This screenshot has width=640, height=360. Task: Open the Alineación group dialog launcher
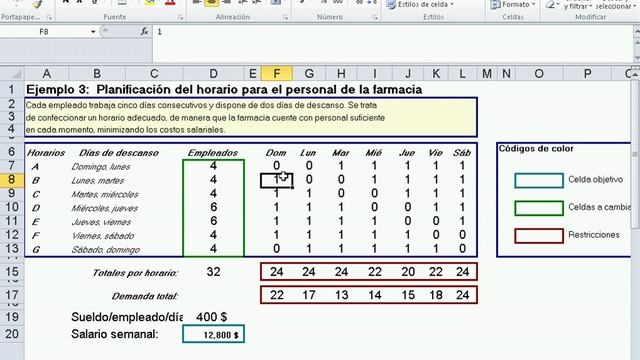pos(285,18)
